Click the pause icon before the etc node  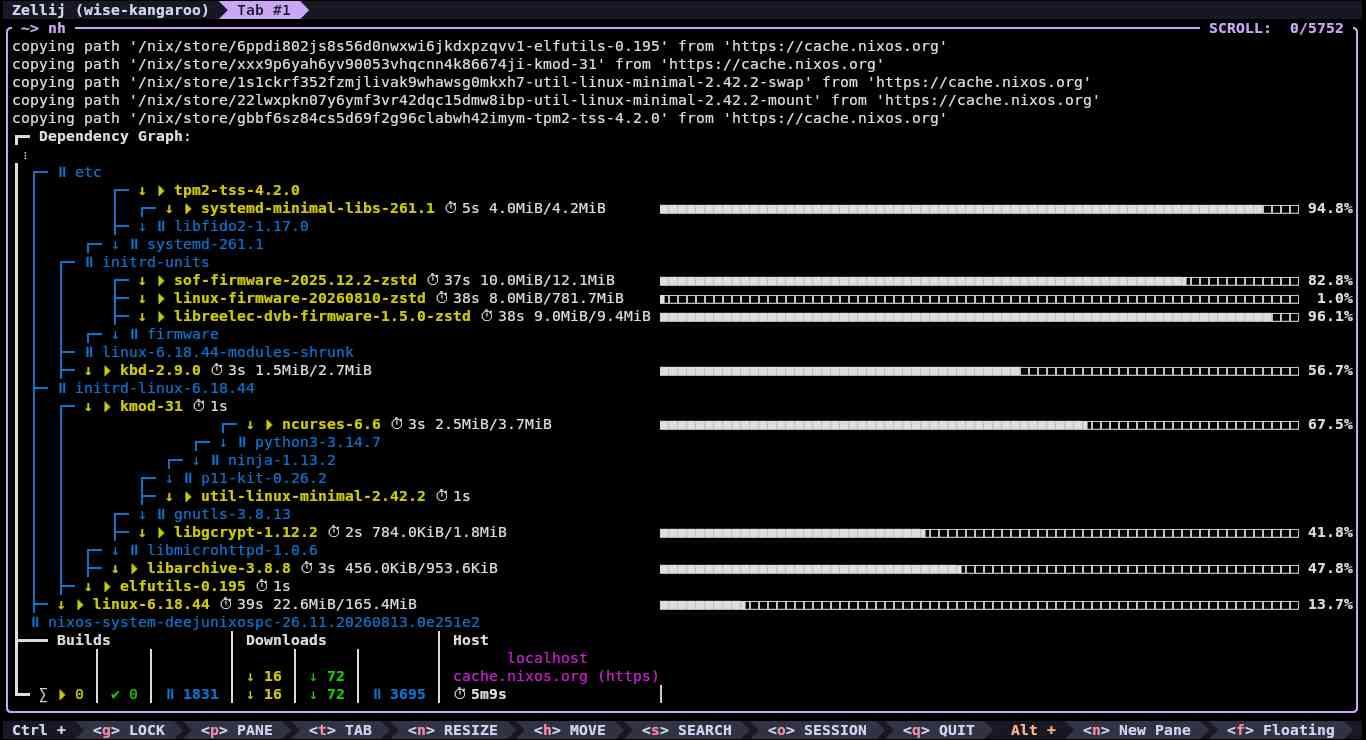[63, 172]
